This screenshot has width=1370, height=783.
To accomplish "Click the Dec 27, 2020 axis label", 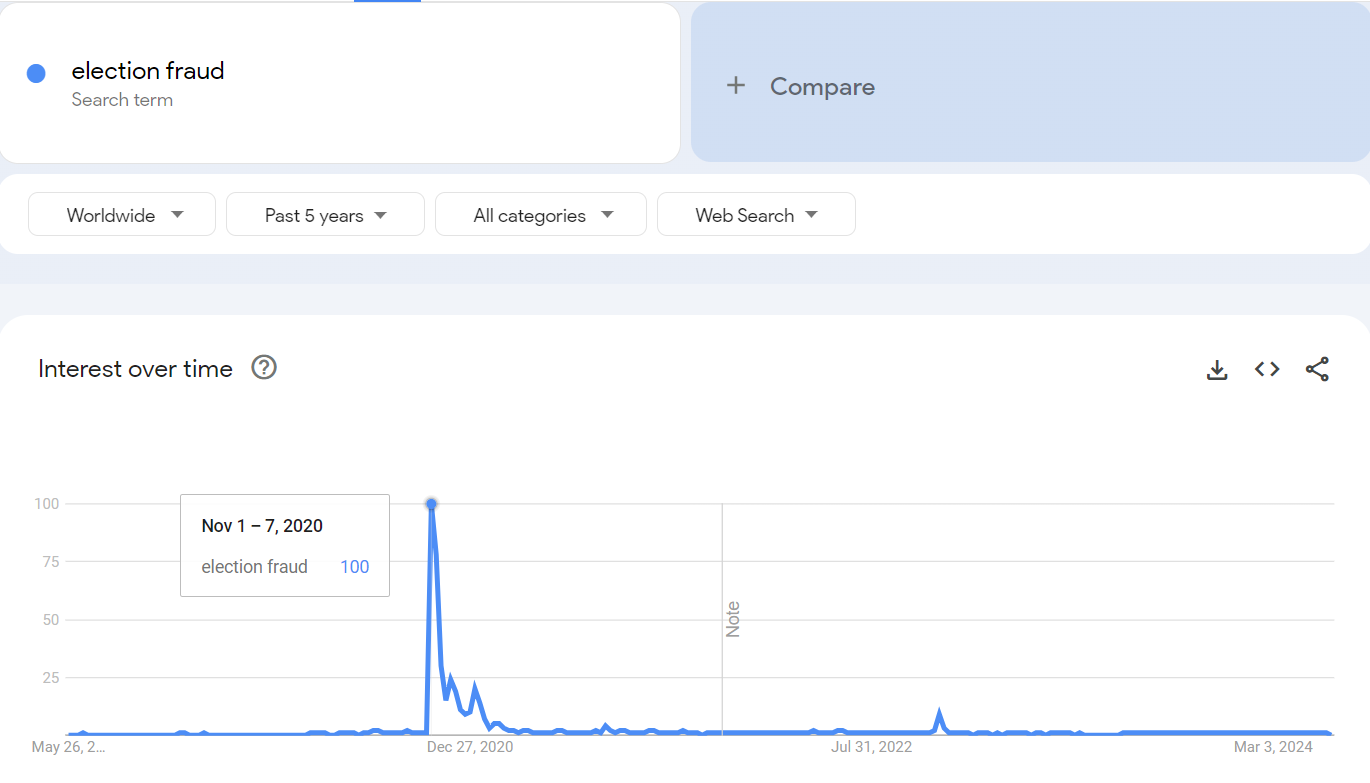I will point(470,747).
